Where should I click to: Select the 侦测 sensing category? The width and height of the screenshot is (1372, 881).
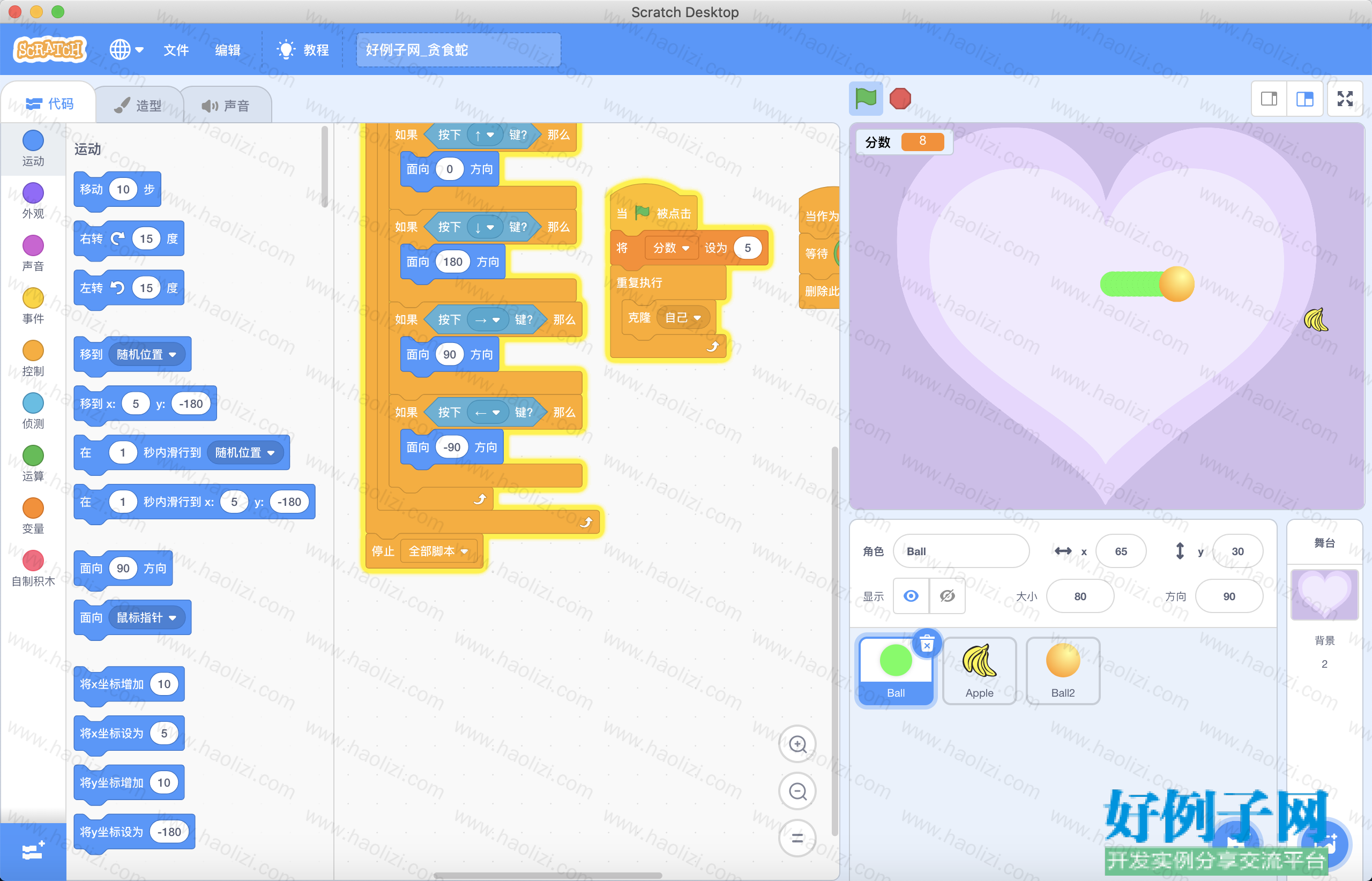click(x=33, y=412)
